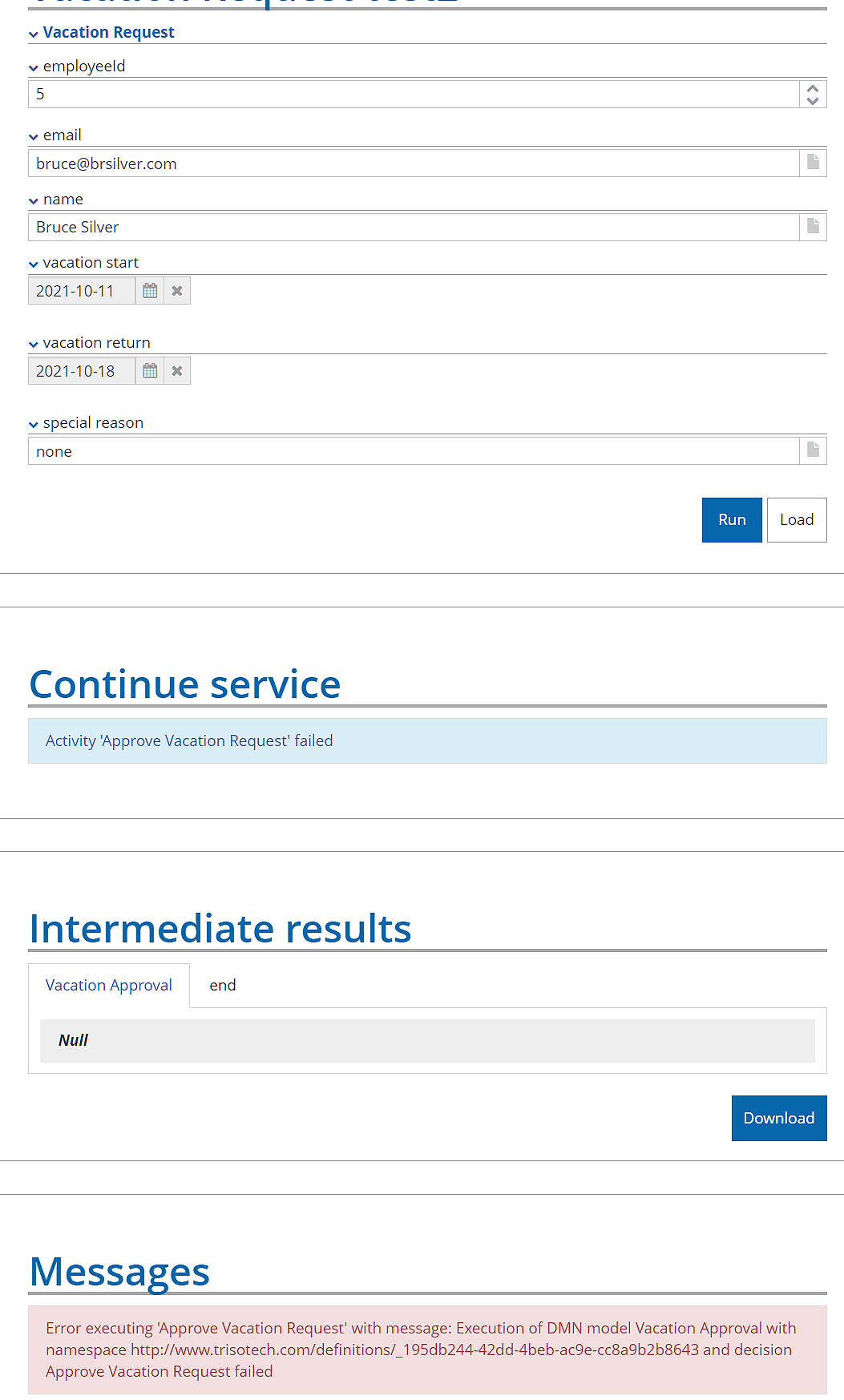Open the vacation return calendar picker
Image resolution: width=844 pixels, height=1400 pixels.
click(150, 371)
